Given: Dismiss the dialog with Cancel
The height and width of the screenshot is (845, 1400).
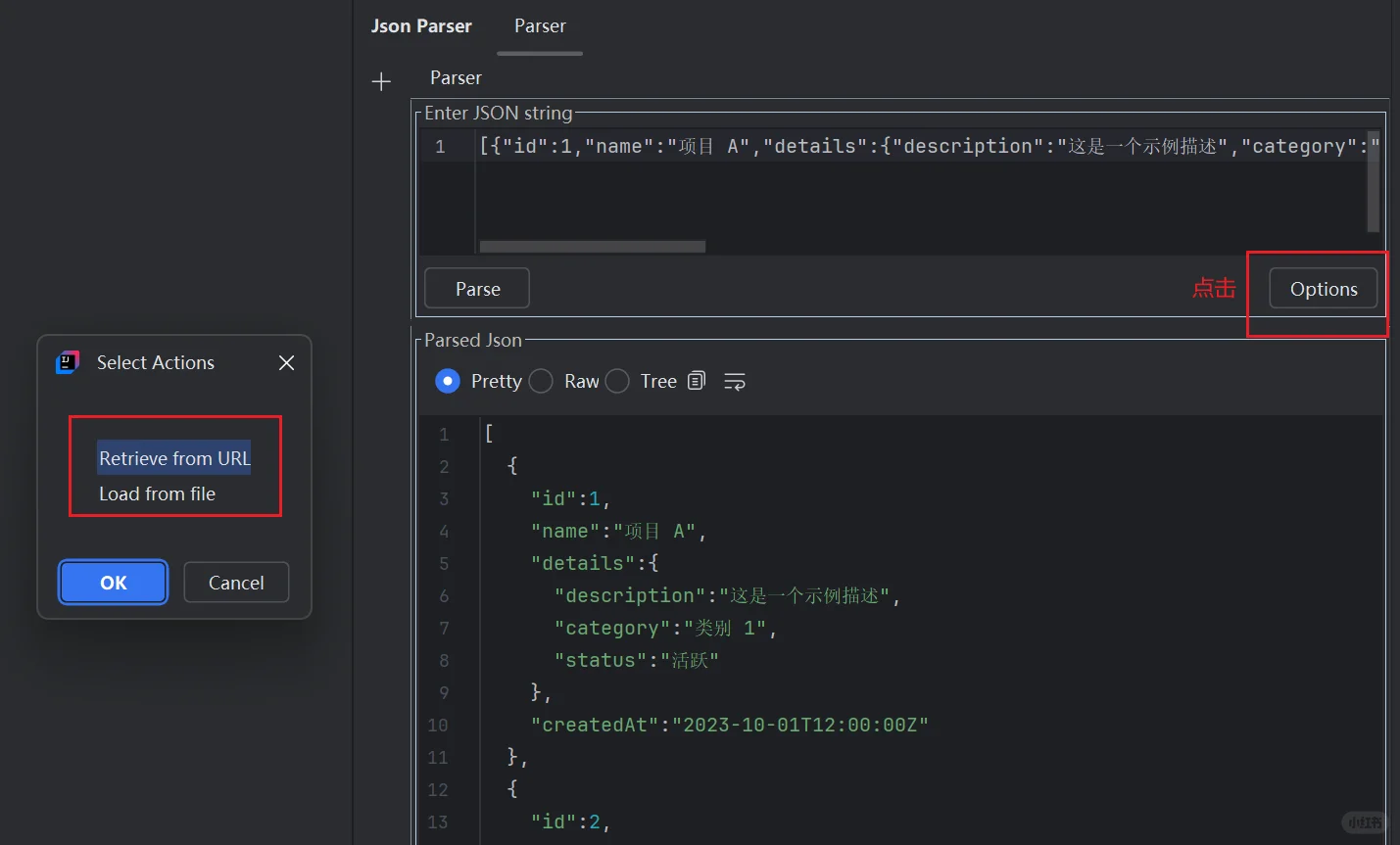Looking at the screenshot, I should coord(236,583).
